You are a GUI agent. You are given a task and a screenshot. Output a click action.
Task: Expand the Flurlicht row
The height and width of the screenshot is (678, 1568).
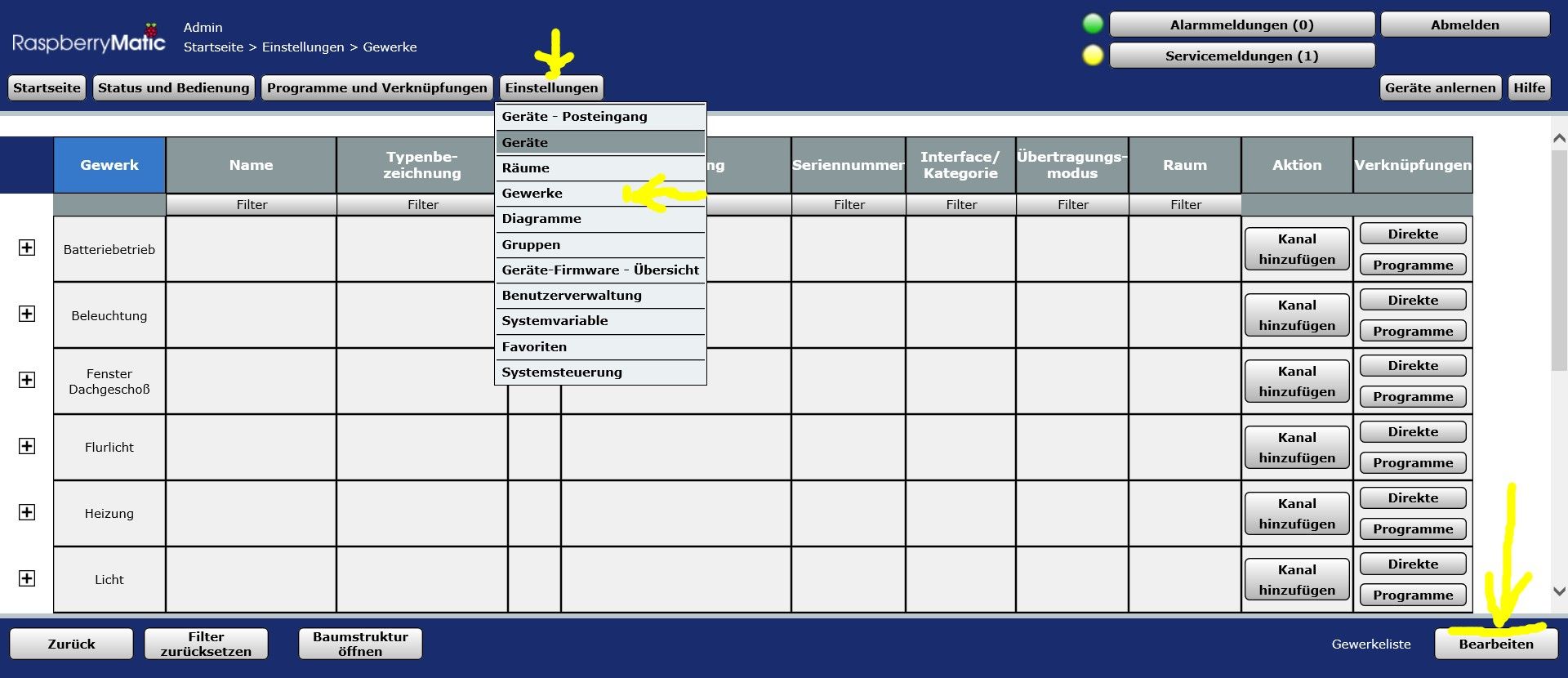(27, 446)
